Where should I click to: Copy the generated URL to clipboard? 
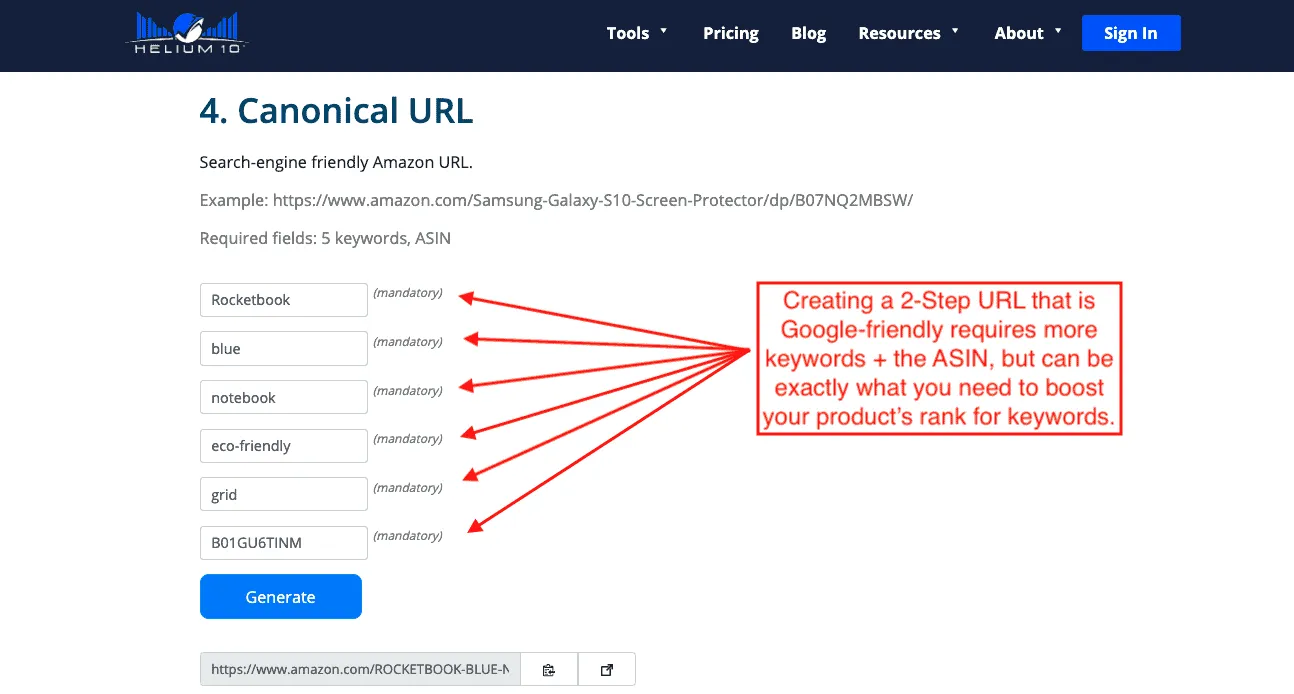pos(549,670)
